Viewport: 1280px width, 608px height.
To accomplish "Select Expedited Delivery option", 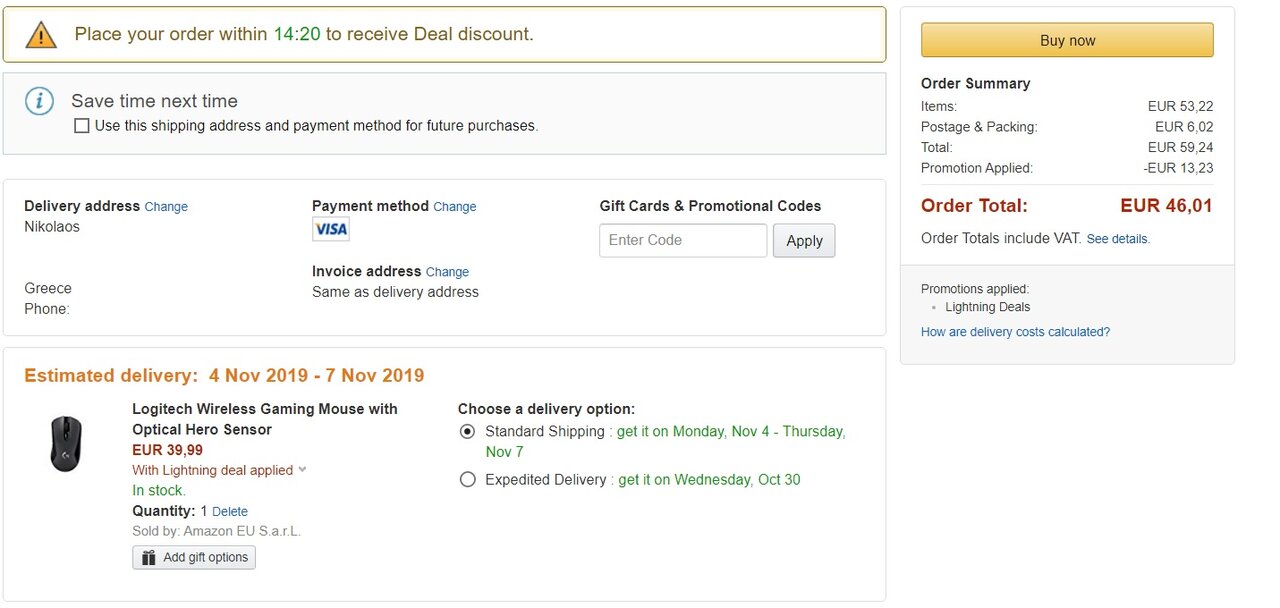I will click(467, 480).
